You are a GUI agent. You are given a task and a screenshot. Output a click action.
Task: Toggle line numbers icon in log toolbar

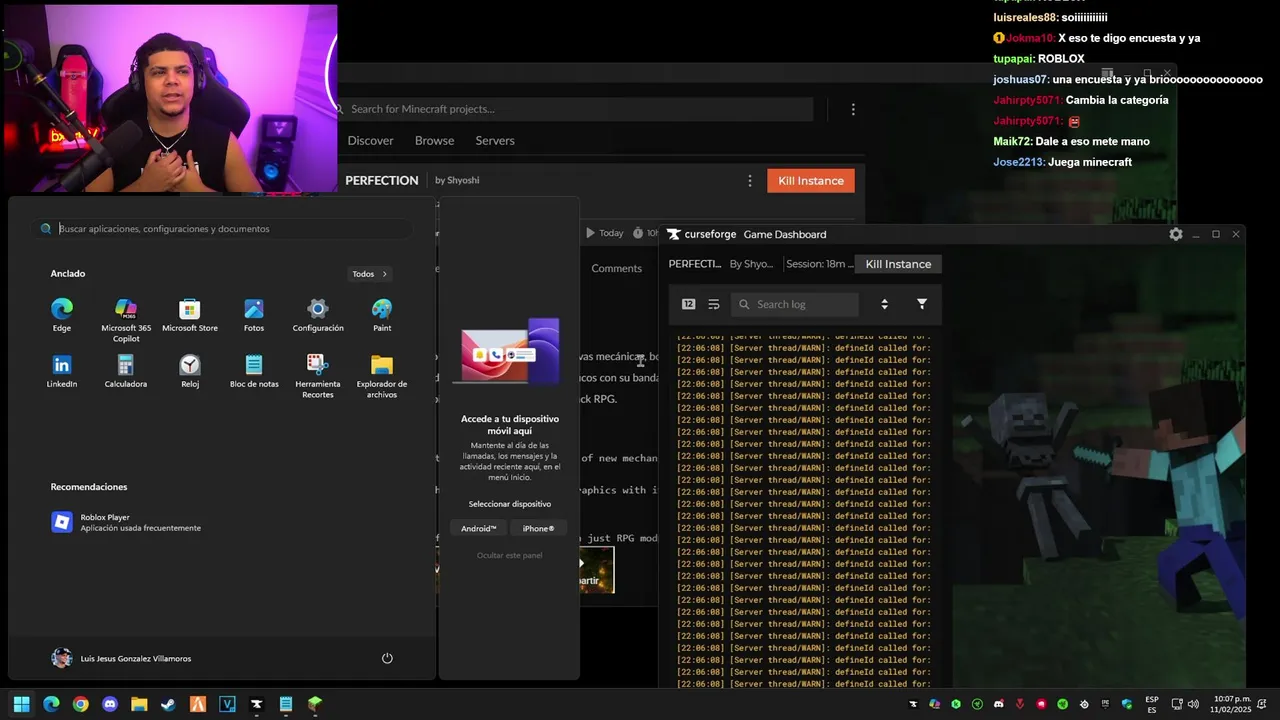pyautogui.click(x=688, y=304)
